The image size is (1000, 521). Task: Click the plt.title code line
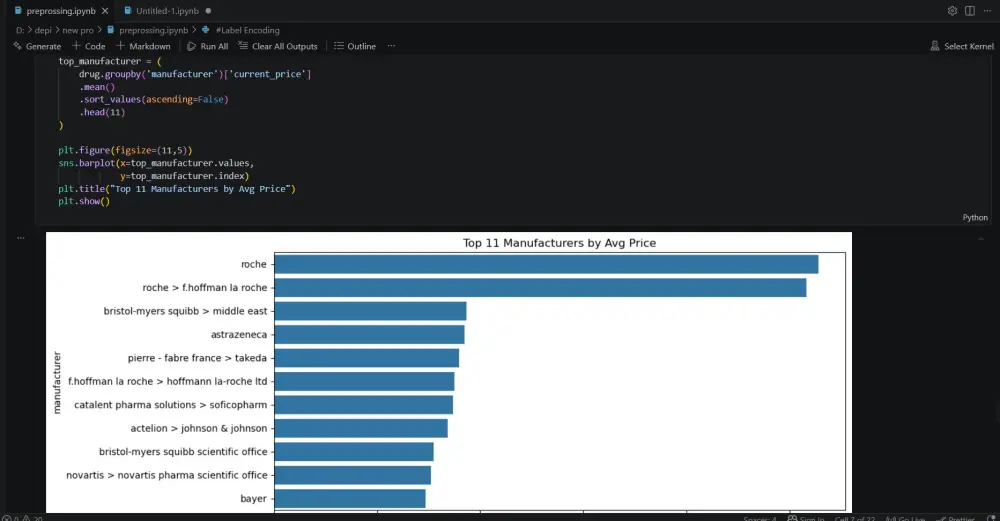[x=177, y=189]
